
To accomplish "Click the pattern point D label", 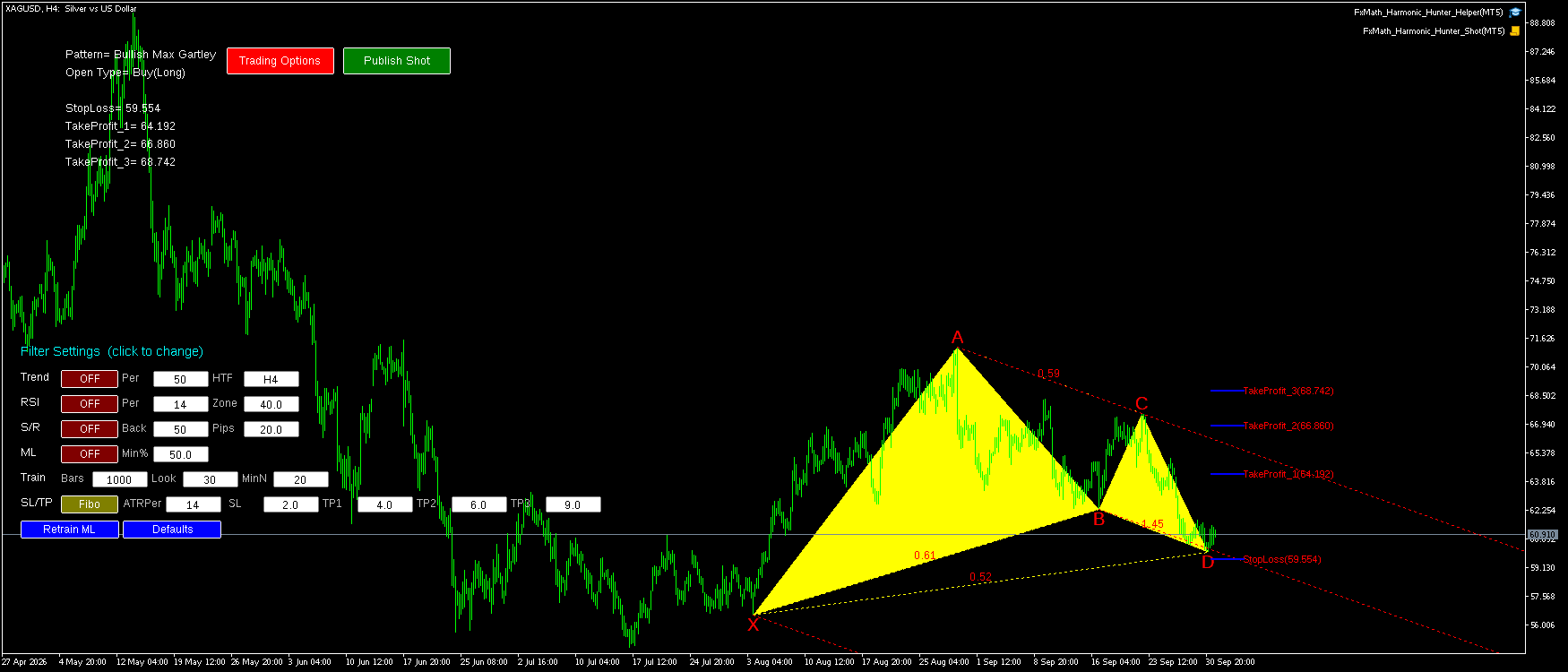I will [x=1208, y=563].
